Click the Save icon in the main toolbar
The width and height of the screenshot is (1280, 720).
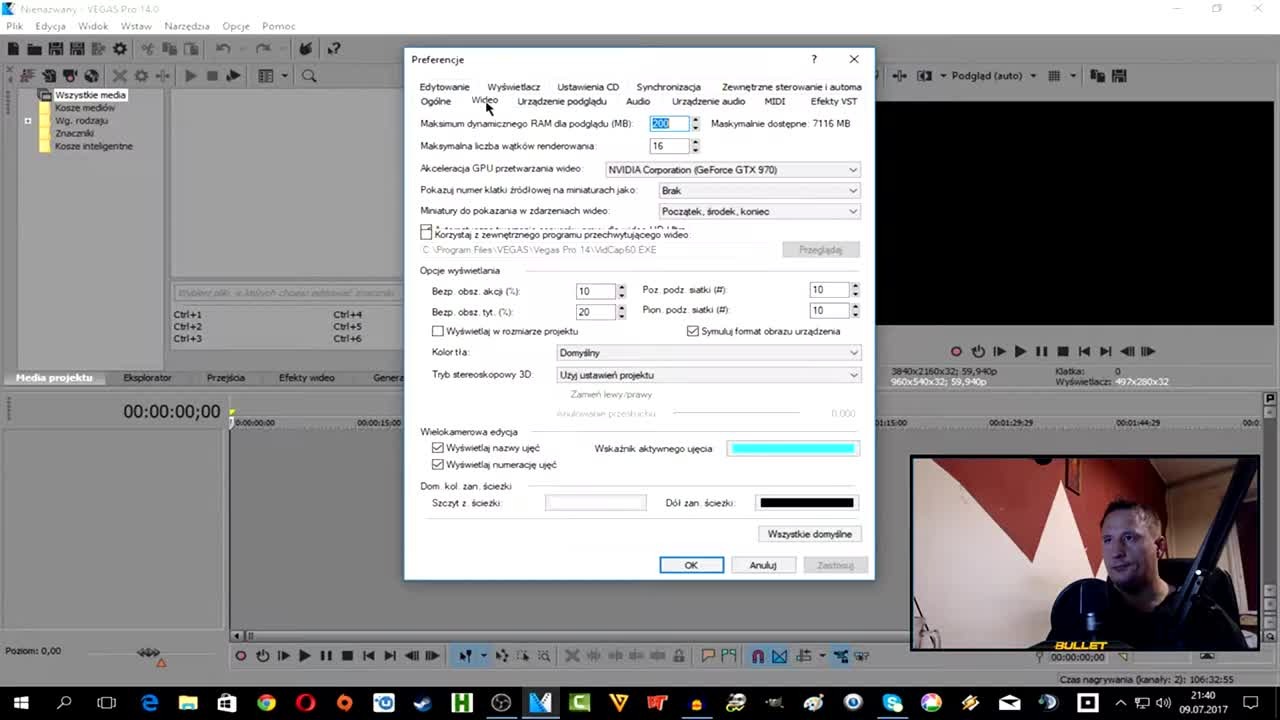click(56, 48)
